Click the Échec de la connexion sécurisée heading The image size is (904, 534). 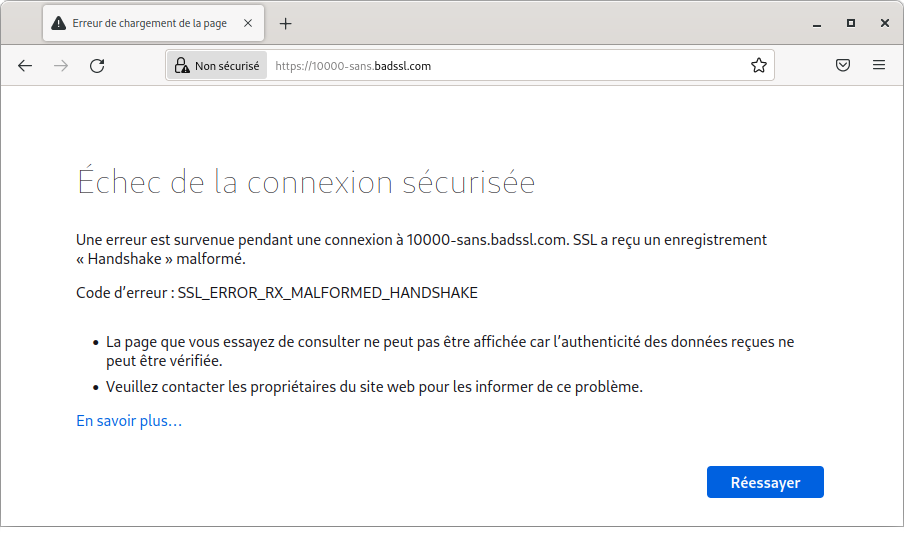306,183
